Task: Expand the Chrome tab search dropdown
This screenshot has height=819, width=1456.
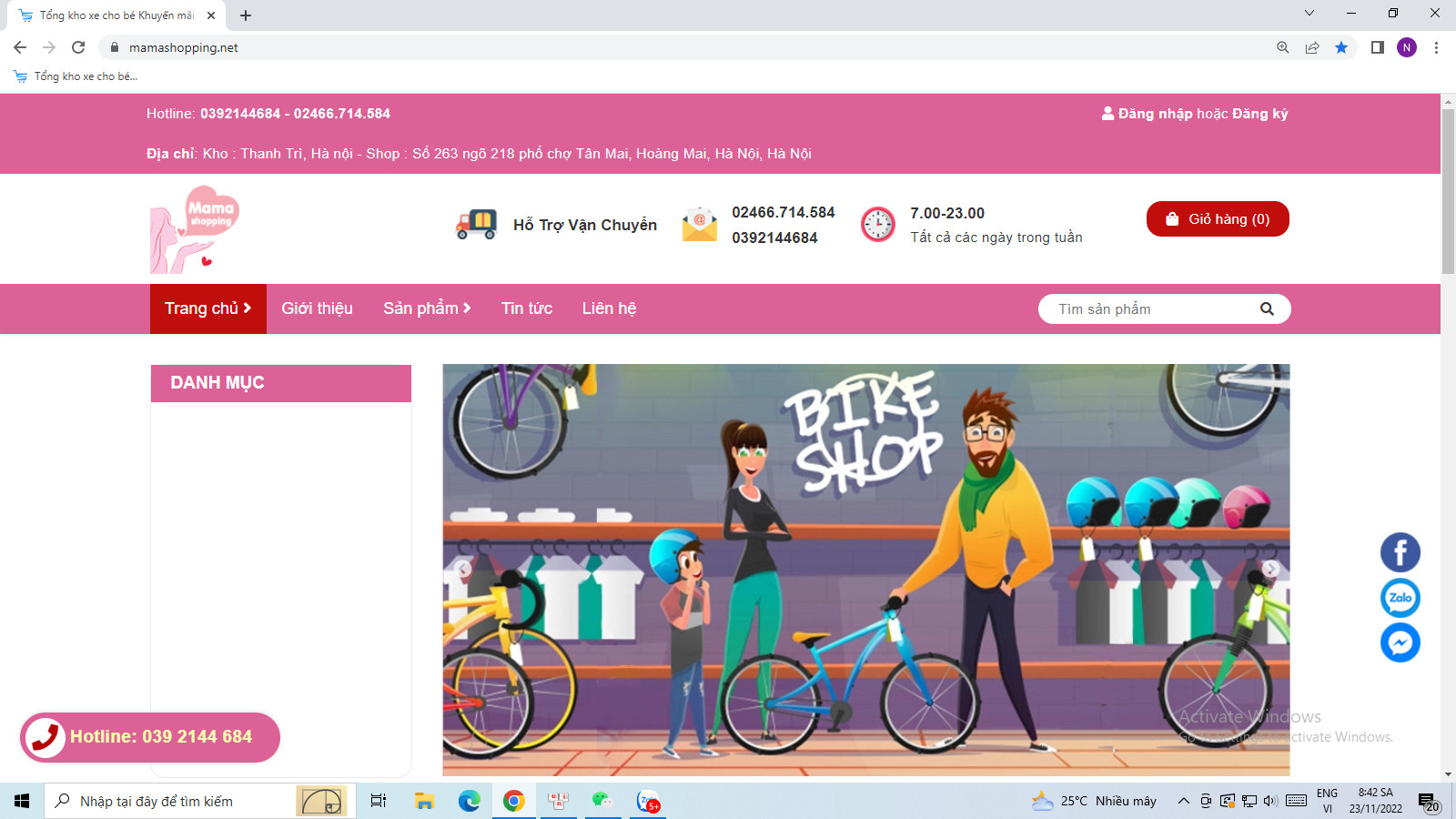Action: coord(1309,13)
